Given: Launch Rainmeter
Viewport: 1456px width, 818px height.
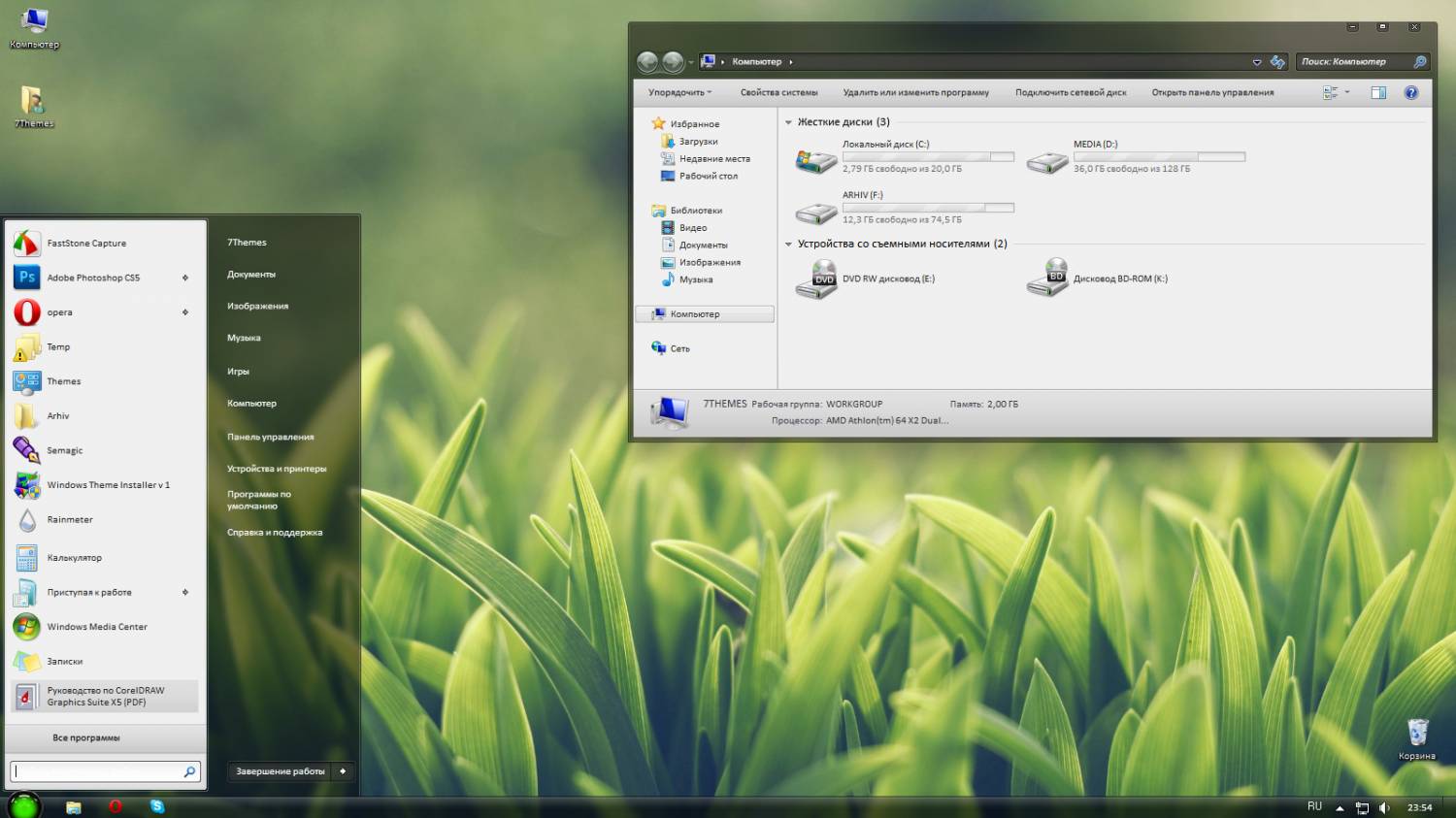Looking at the screenshot, I should pyautogui.click(x=105, y=520).
